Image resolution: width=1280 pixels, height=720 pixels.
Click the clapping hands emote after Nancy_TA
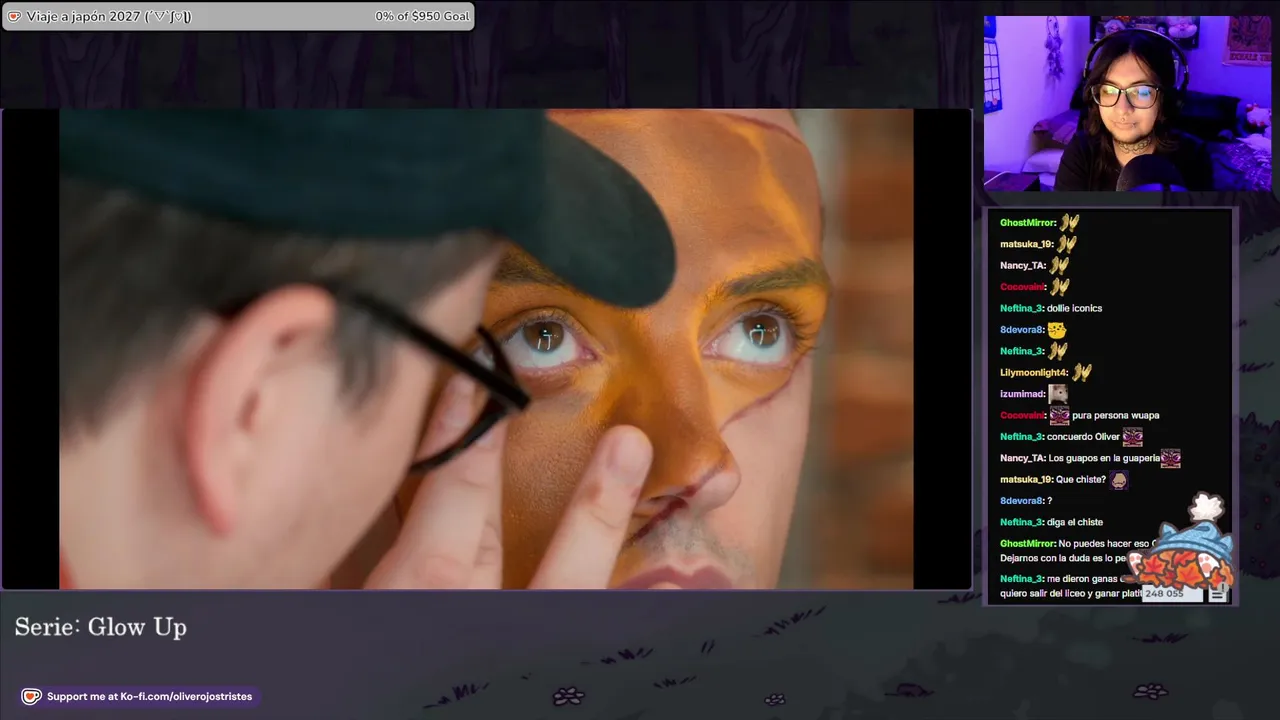1059,265
